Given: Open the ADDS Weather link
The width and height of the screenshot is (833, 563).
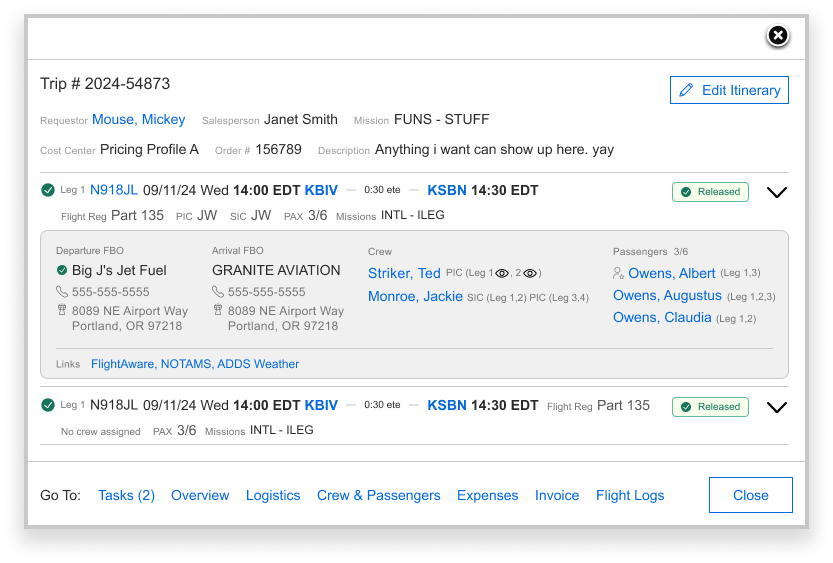Looking at the screenshot, I should pos(258,364).
